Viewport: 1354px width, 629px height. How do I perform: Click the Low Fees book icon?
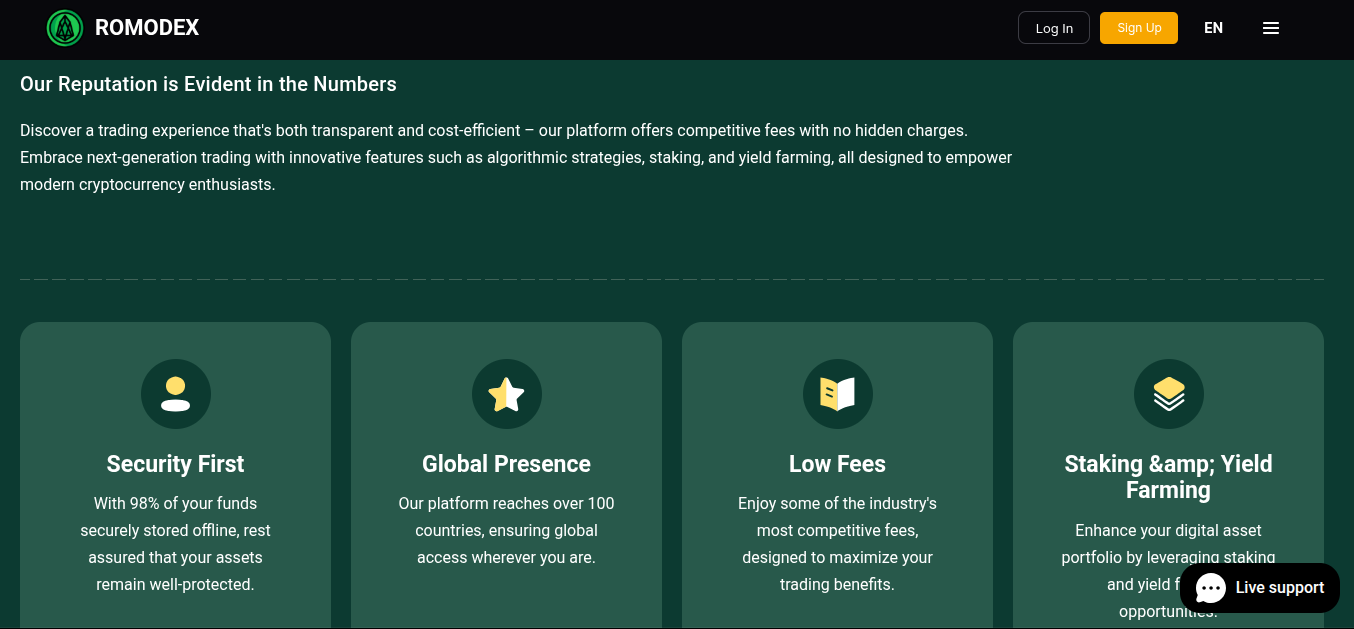pyautogui.click(x=837, y=394)
